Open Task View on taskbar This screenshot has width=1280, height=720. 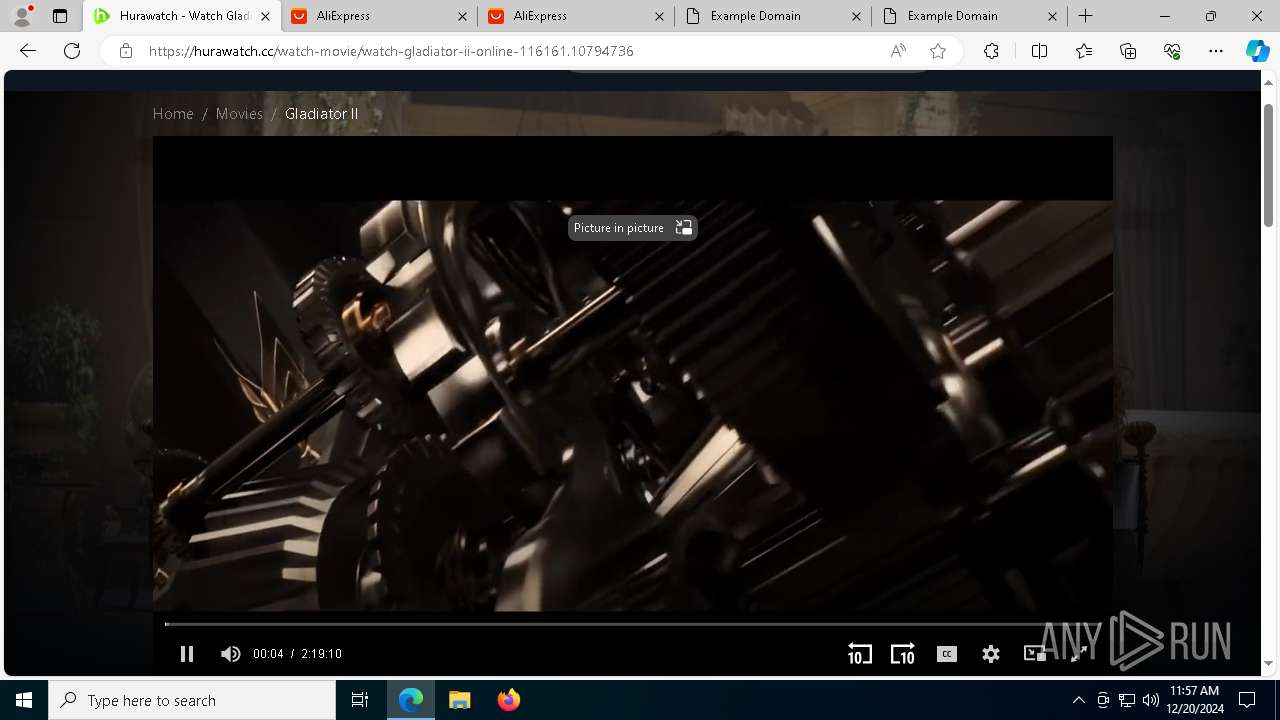click(x=360, y=700)
